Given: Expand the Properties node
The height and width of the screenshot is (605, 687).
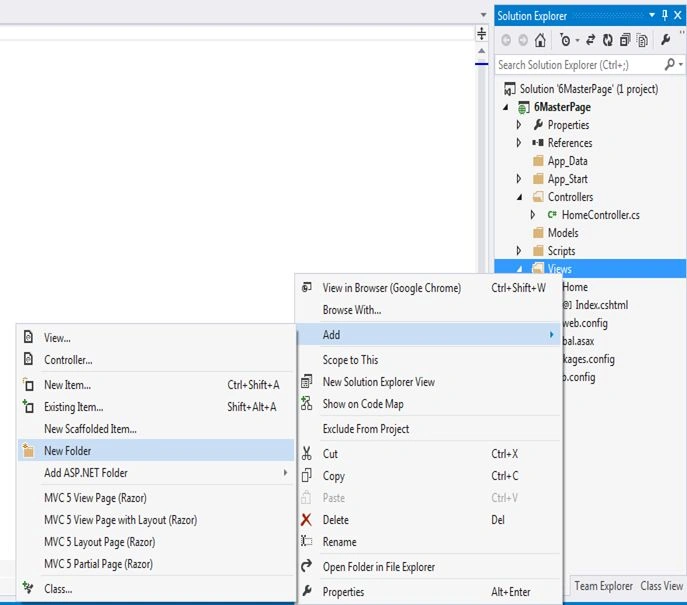Looking at the screenshot, I should (x=519, y=125).
